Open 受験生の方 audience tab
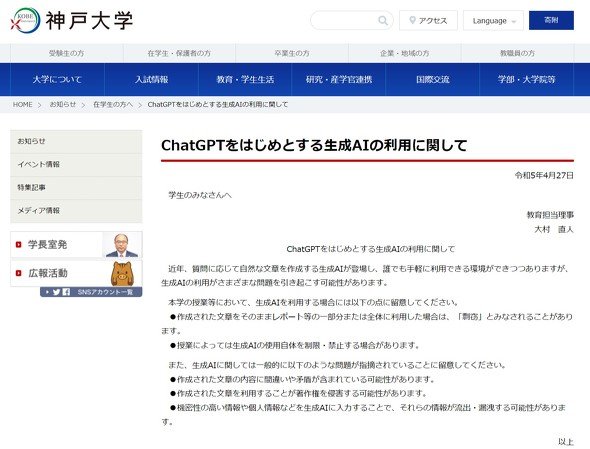The width and height of the screenshot is (590, 449). click(x=67, y=53)
